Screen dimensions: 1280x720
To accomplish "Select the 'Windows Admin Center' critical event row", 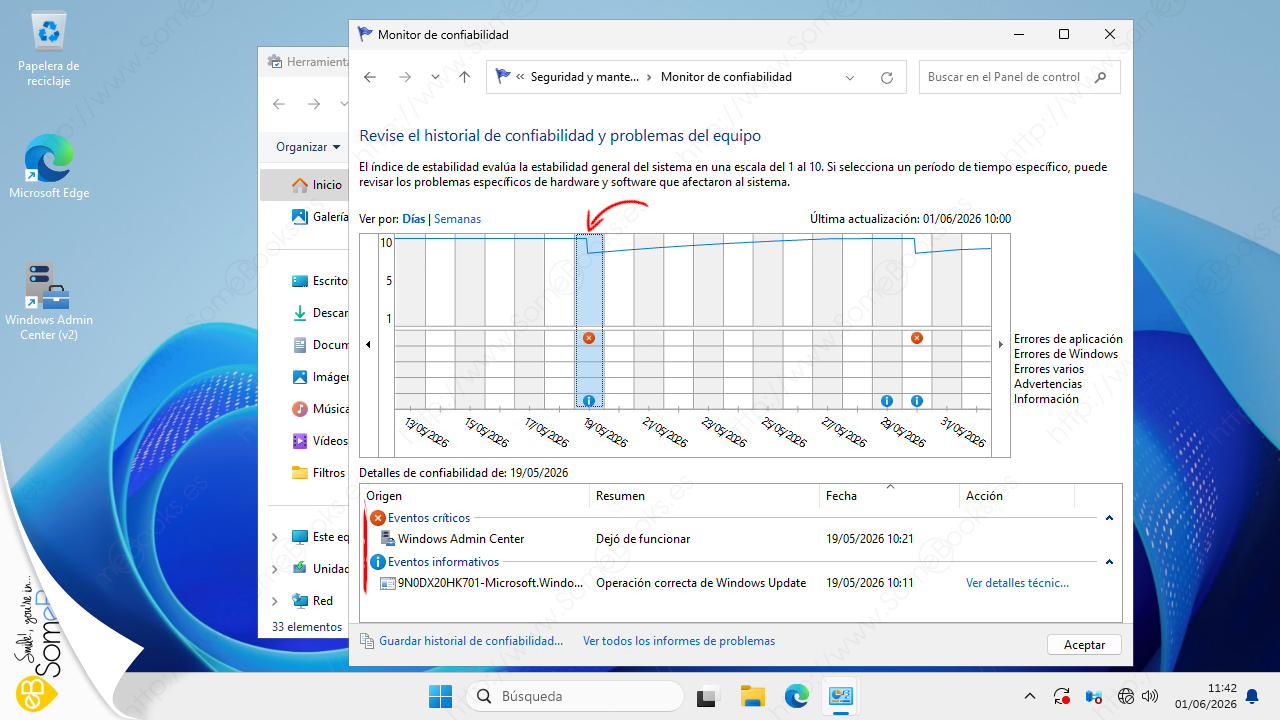I will 741,539.
